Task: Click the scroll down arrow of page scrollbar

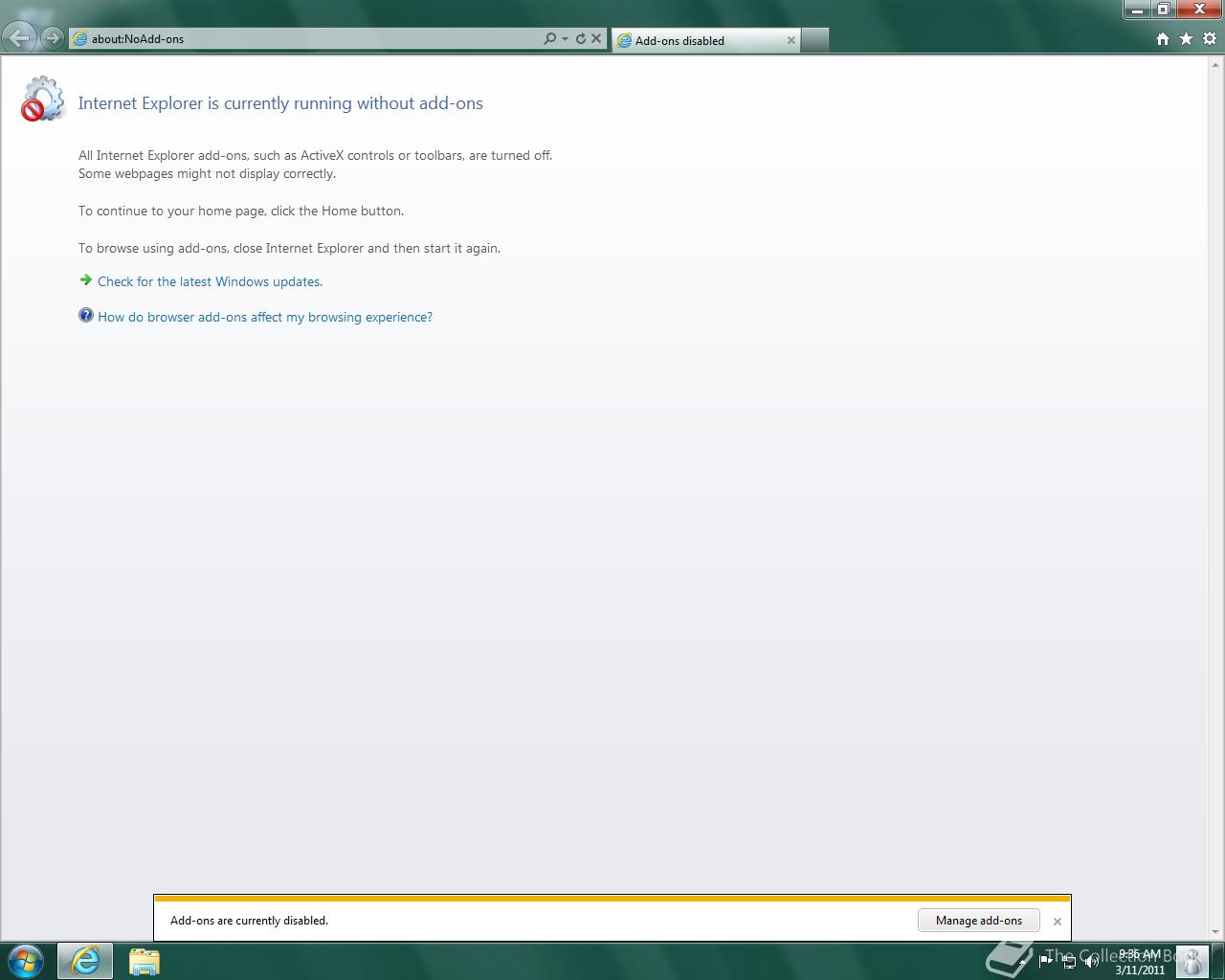Action: (x=1216, y=932)
